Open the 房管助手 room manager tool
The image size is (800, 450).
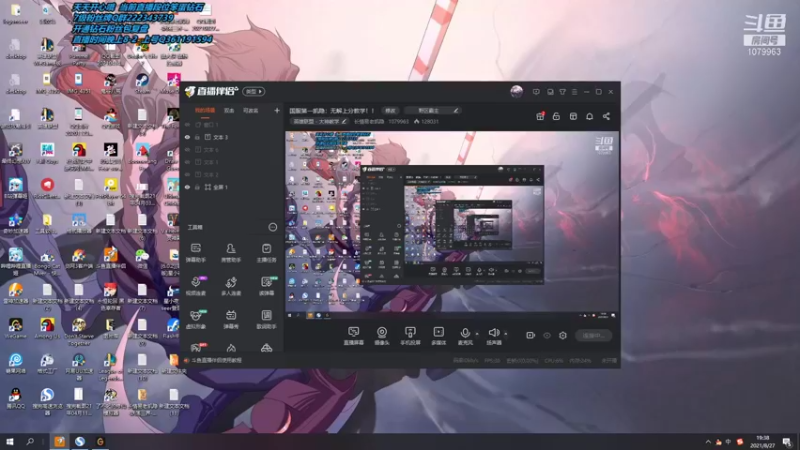click(231, 253)
